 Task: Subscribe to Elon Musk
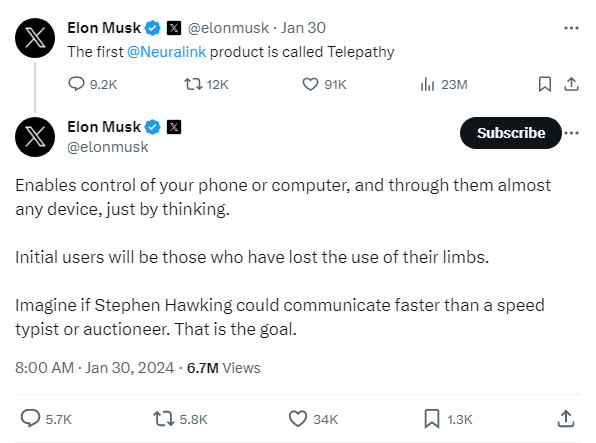click(x=511, y=133)
